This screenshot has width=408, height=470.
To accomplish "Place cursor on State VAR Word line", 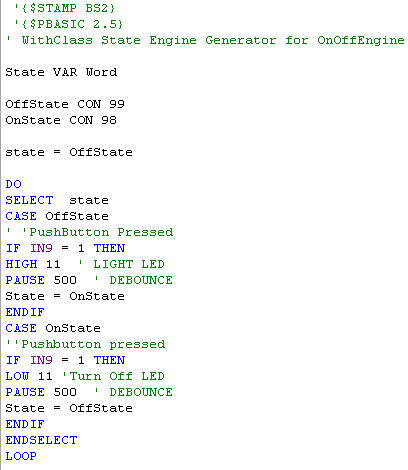I will tap(61, 72).
